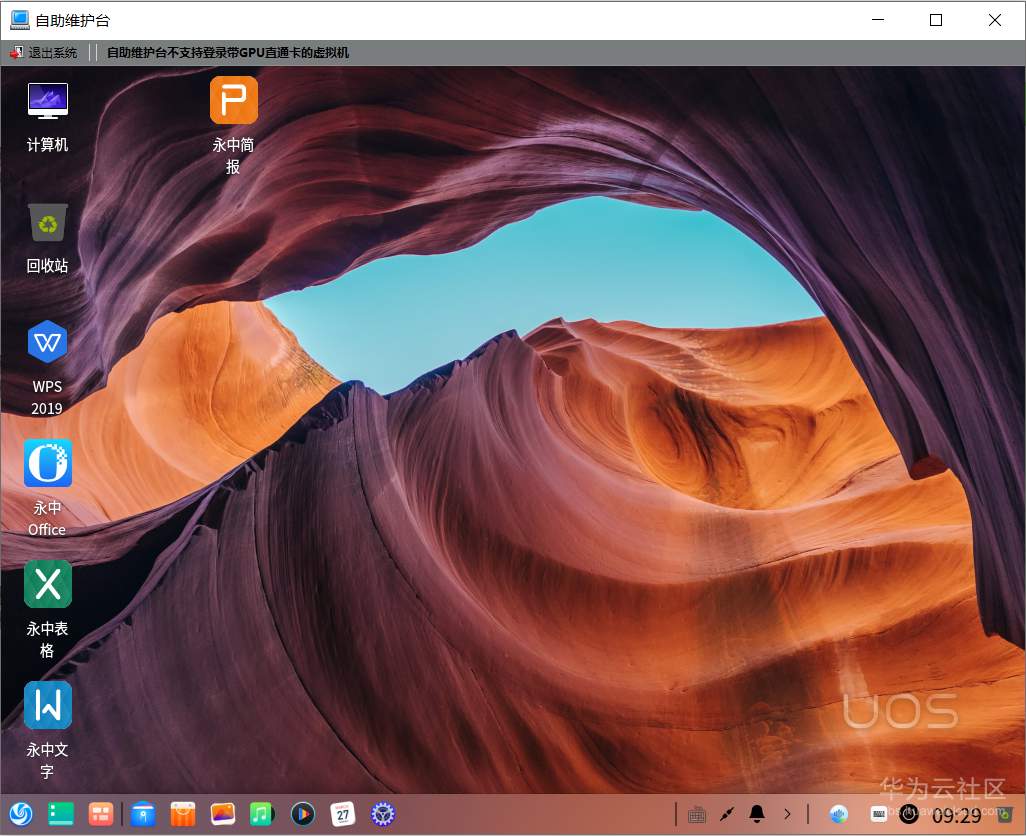Image resolution: width=1026 pixels, height=836 pixels.
Task: Expand the tray with the chevron arrow
Action: (x=787, y=814)
